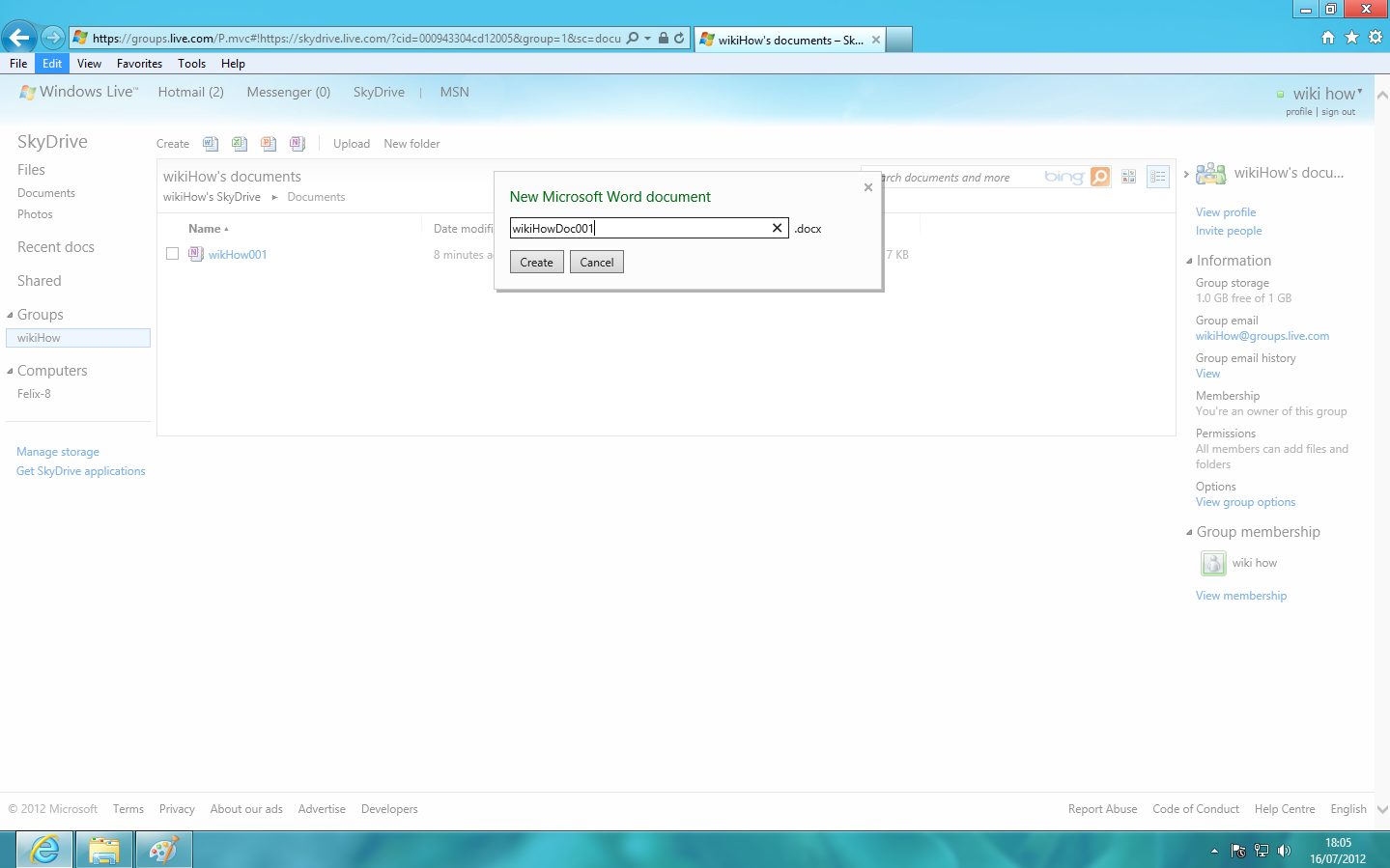Tick the checkbox next to wikHow001
The image size is (1390, 868).
coord(172,254)
